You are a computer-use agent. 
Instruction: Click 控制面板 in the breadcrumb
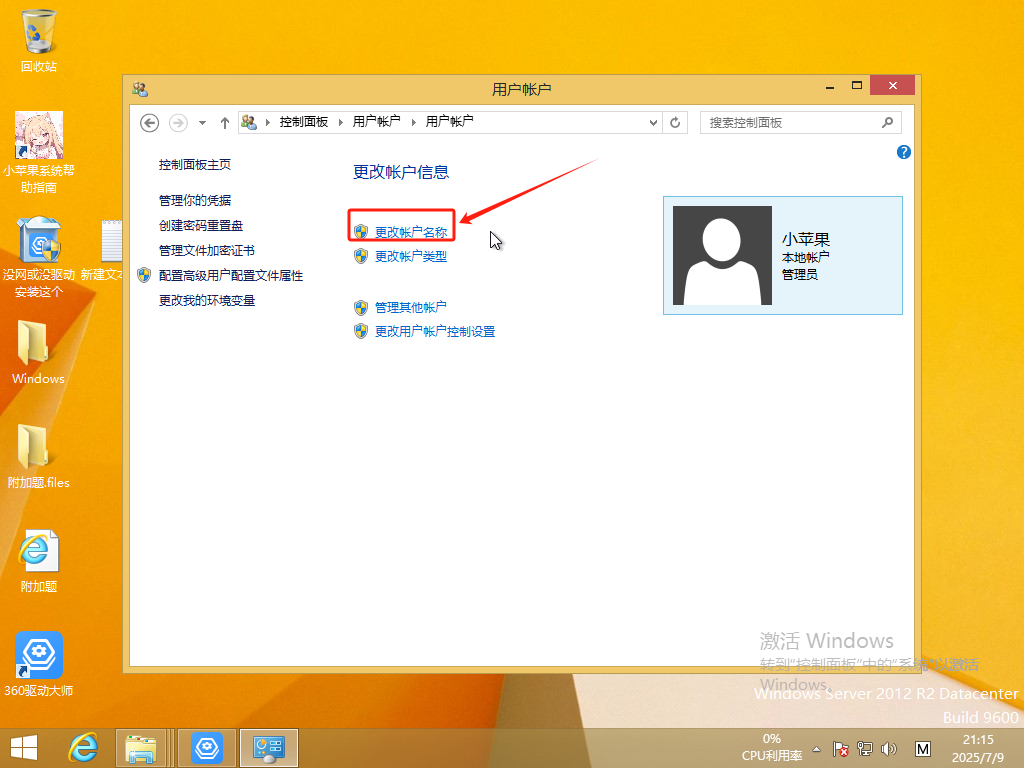tap(304, 121)
